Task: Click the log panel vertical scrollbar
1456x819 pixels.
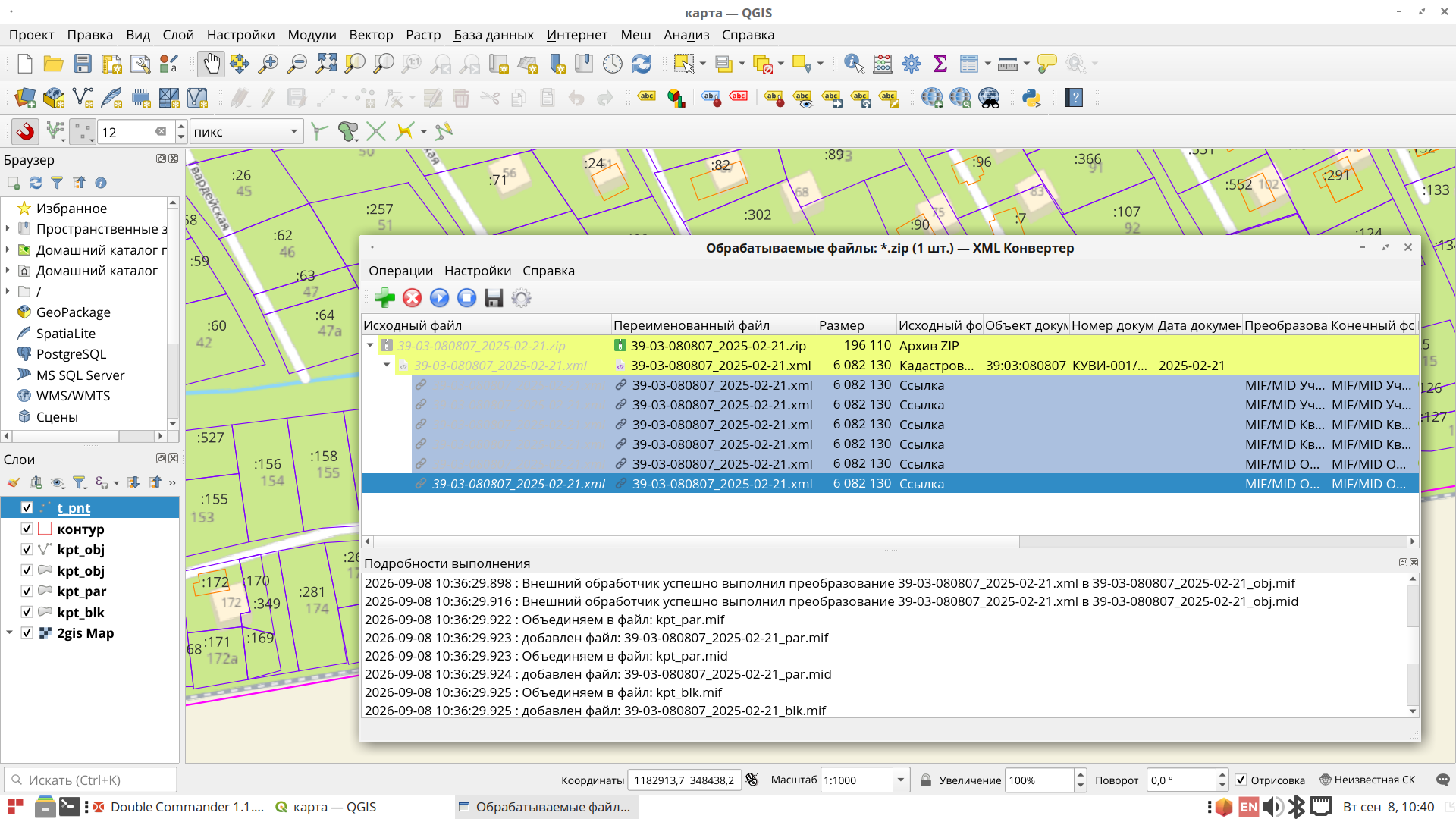Action: pos(1412,645)
